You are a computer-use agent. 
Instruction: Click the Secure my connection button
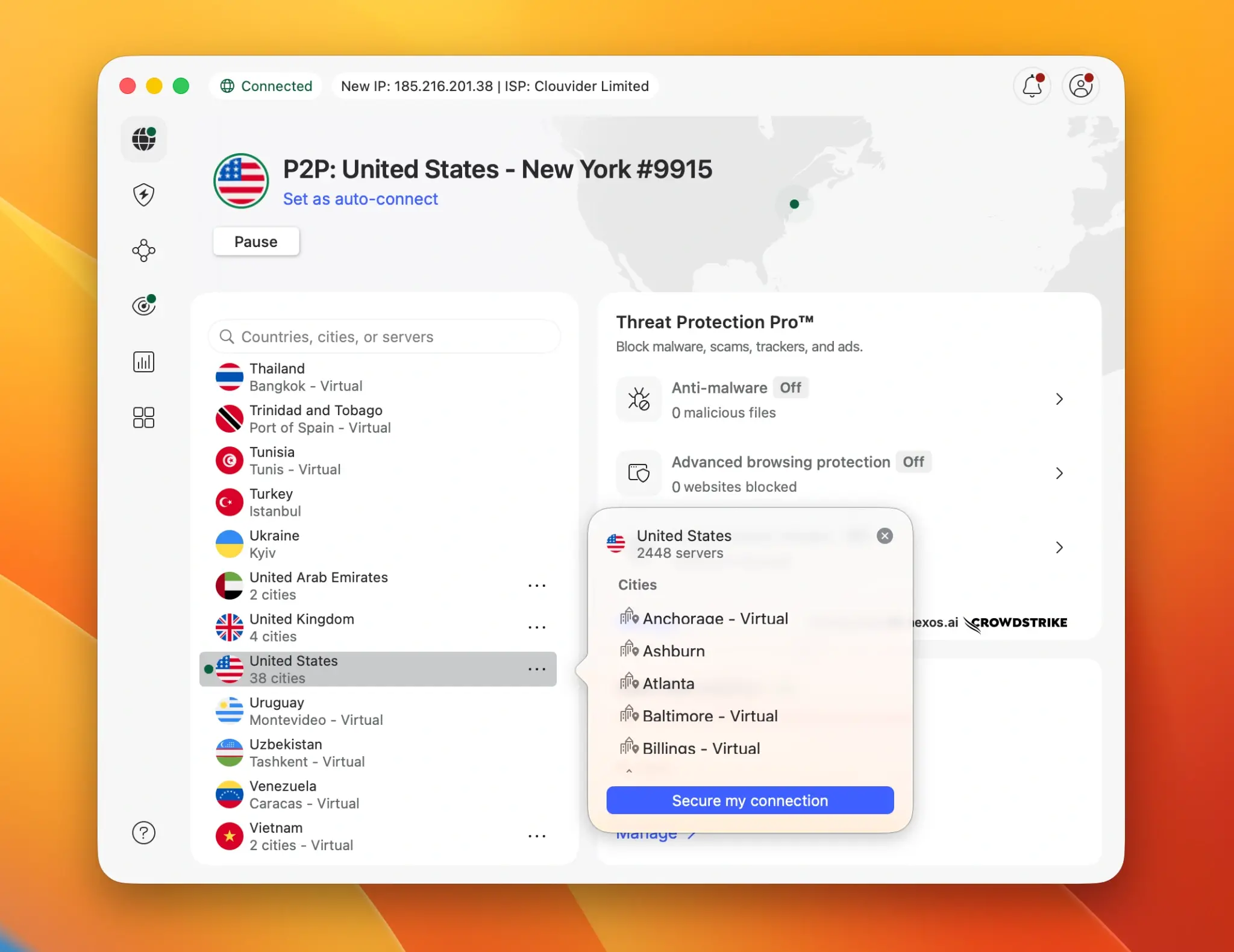(749, 800)
